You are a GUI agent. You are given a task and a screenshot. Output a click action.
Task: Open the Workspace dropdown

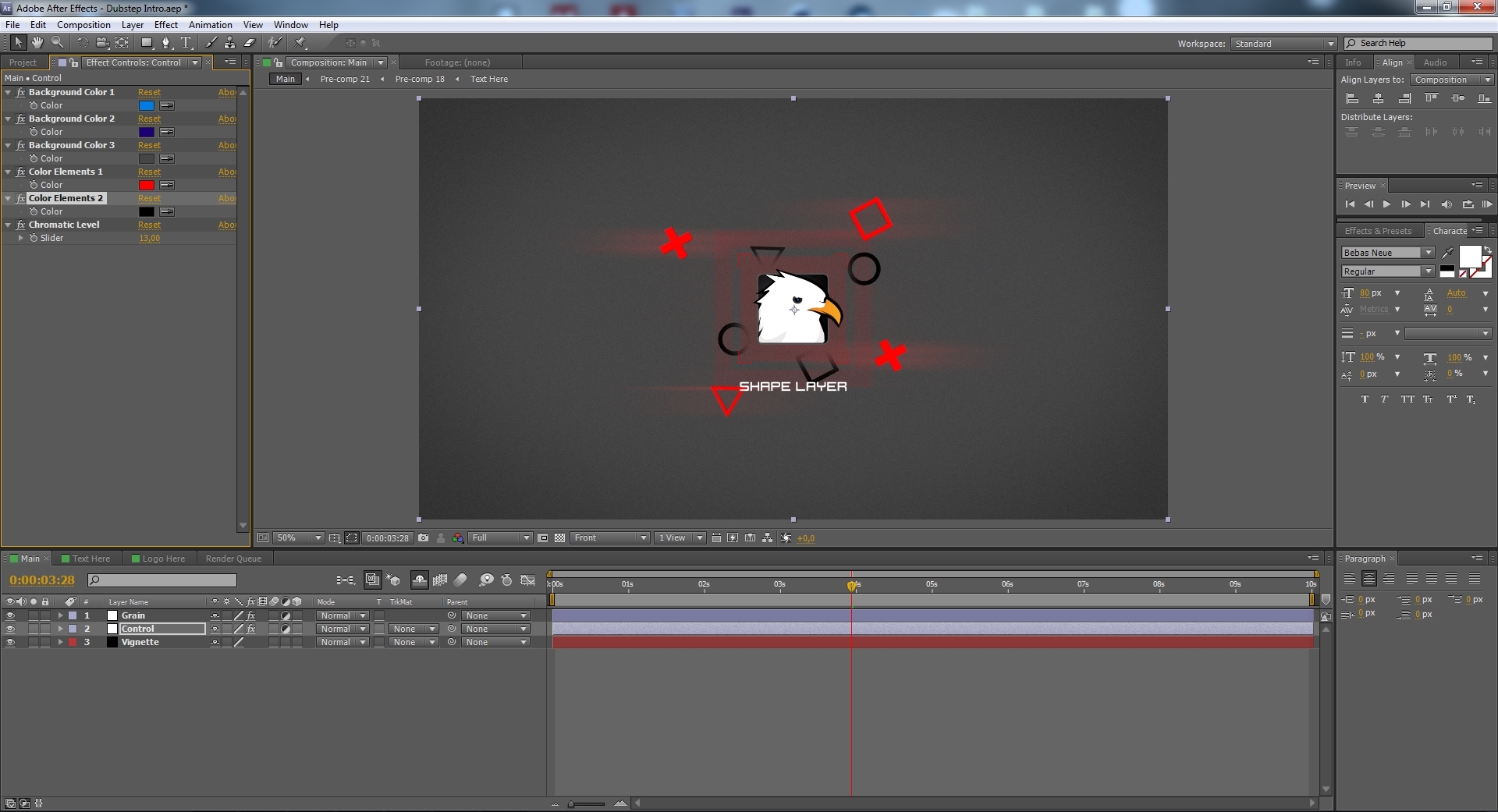pyautogui.click(x=1284, y=44)
